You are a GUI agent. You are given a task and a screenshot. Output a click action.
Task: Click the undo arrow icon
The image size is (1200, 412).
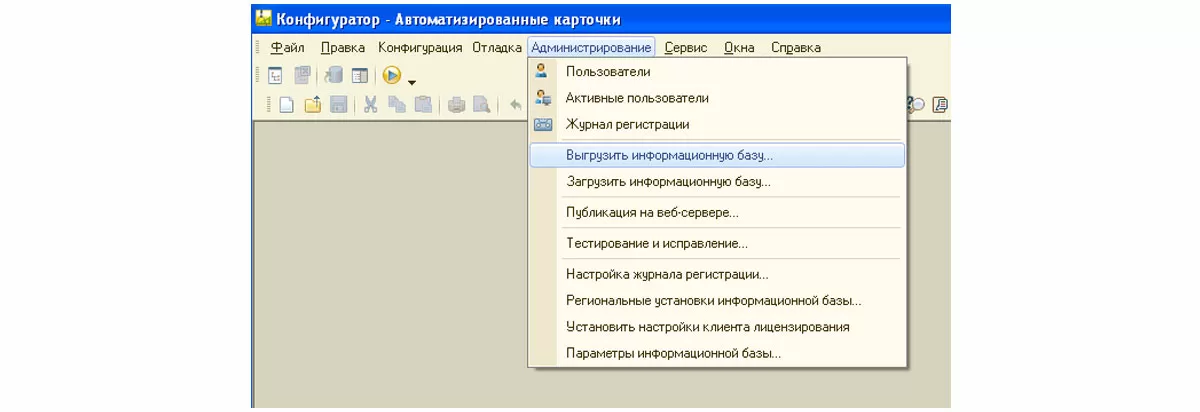coord(516,104)
